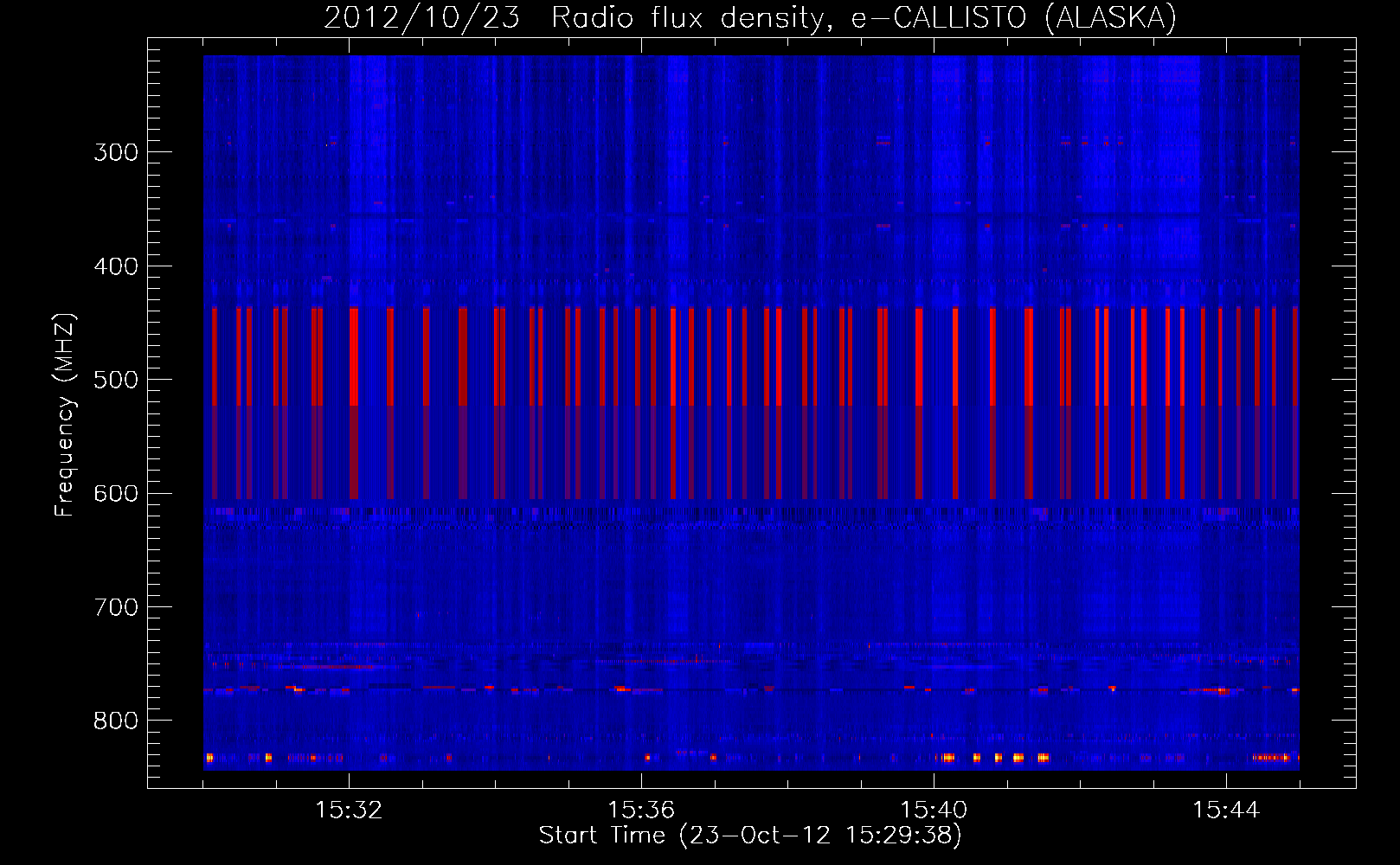Click the 'Frequency (MHZ)' y-axis label
Image resolution: width=1400 pixels, height=865 pixels.
coord(65,415)
